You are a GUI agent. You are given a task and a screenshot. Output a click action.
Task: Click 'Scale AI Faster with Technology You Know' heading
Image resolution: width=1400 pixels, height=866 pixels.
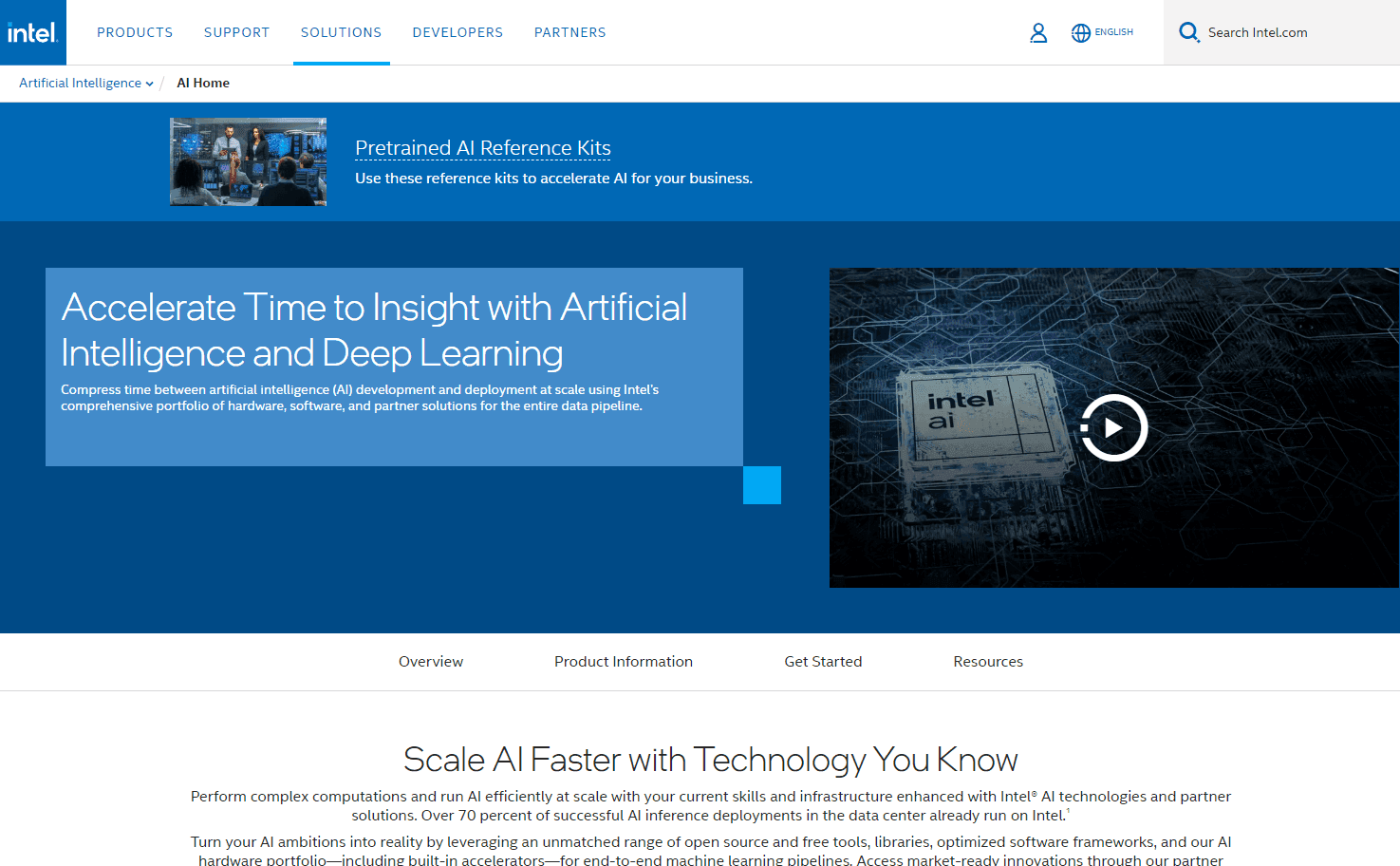pyautogui.click(x=710, y=760)
